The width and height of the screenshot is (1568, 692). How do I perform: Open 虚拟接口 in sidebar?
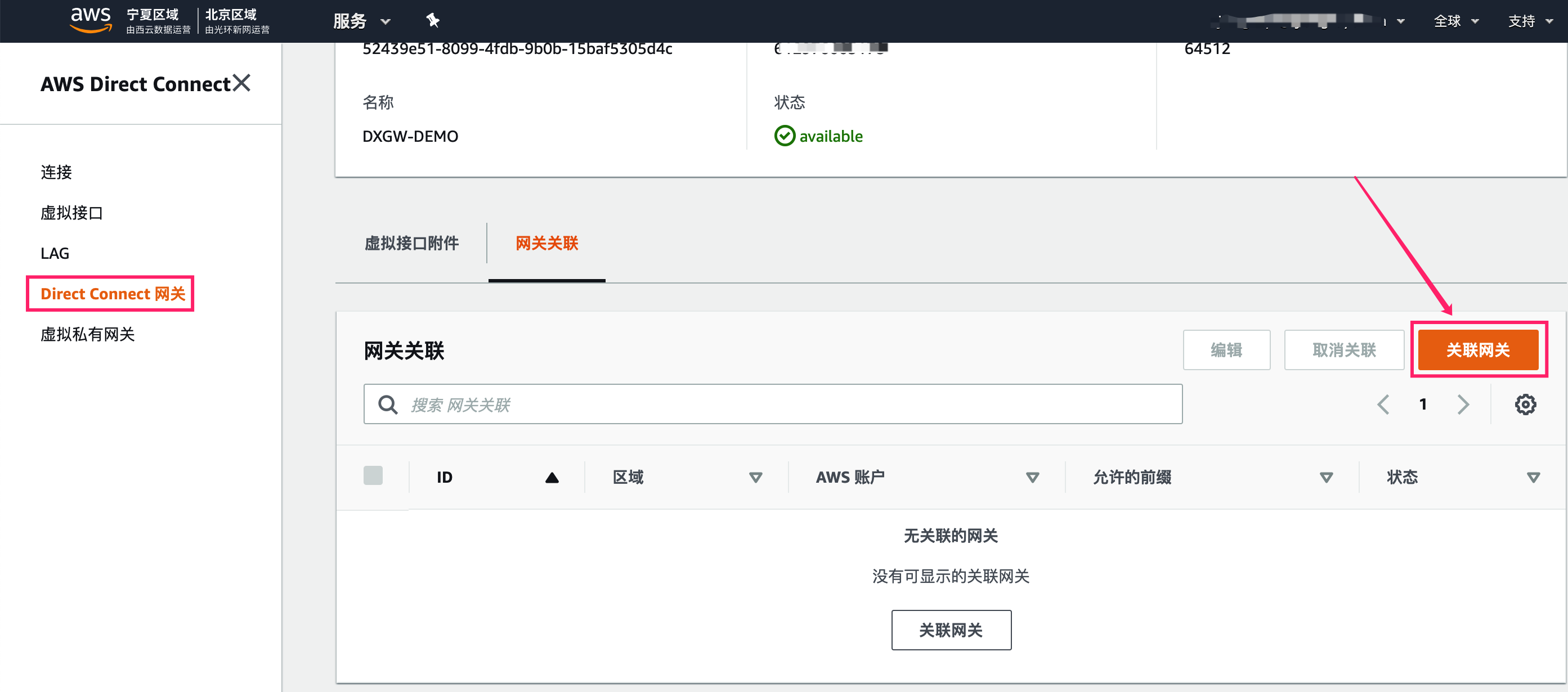click(x=72, y=213)
